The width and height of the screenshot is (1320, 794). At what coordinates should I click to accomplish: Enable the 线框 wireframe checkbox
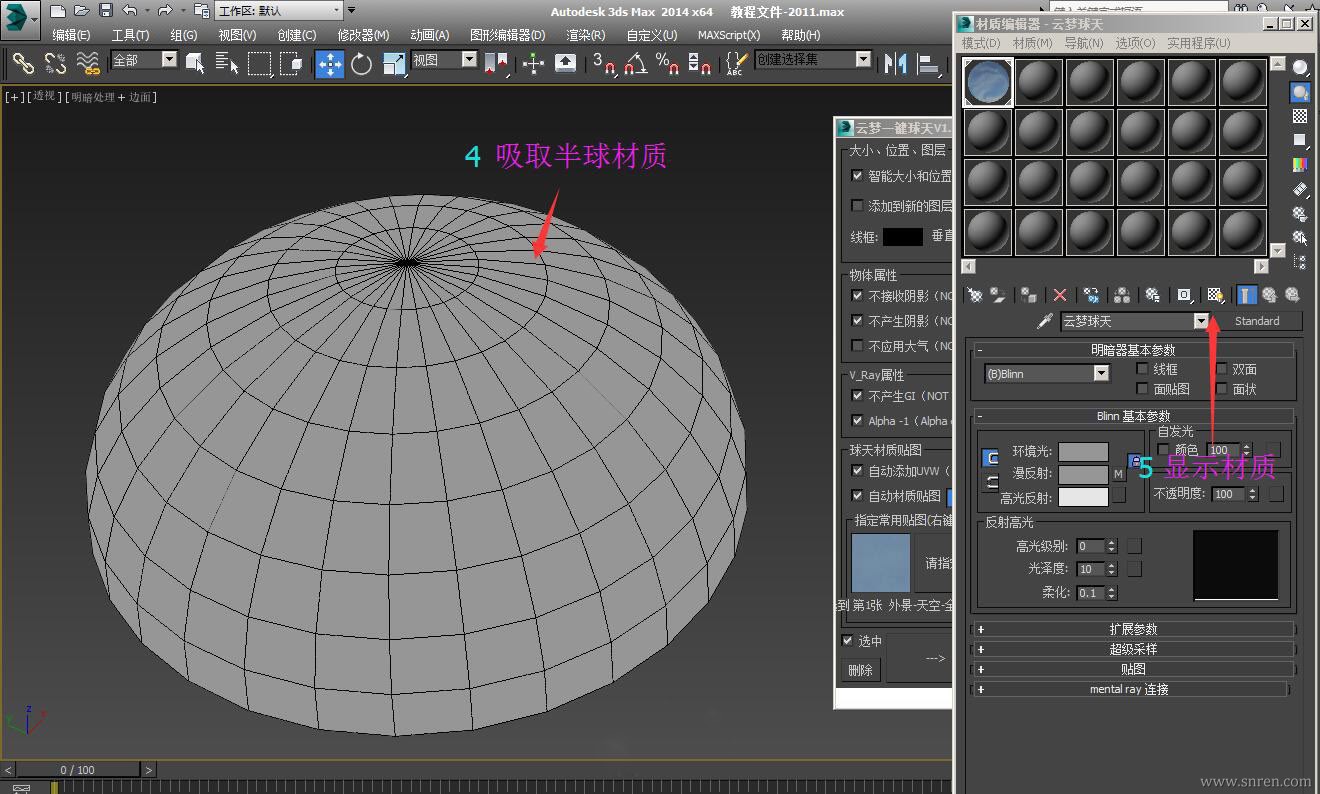tap(1143, 369)
